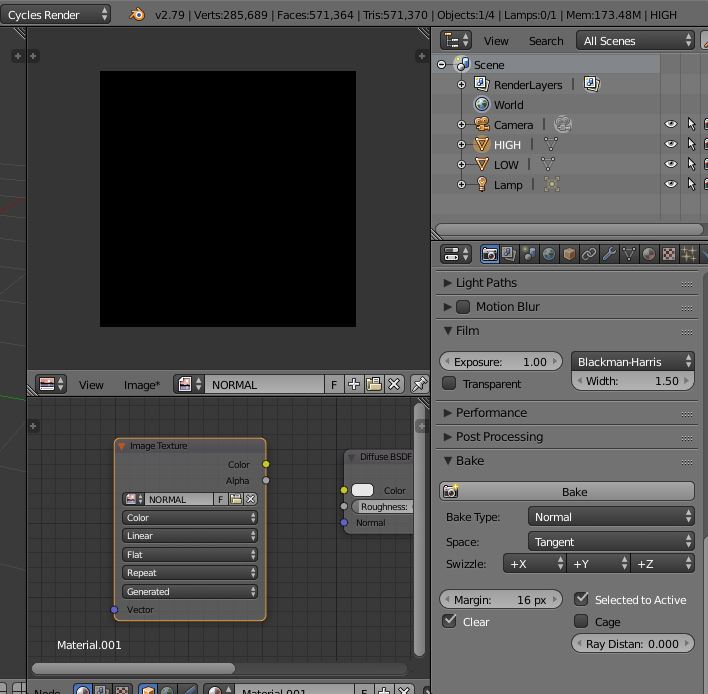Open the Mesh Data properties tab

(x=629, y=254)
